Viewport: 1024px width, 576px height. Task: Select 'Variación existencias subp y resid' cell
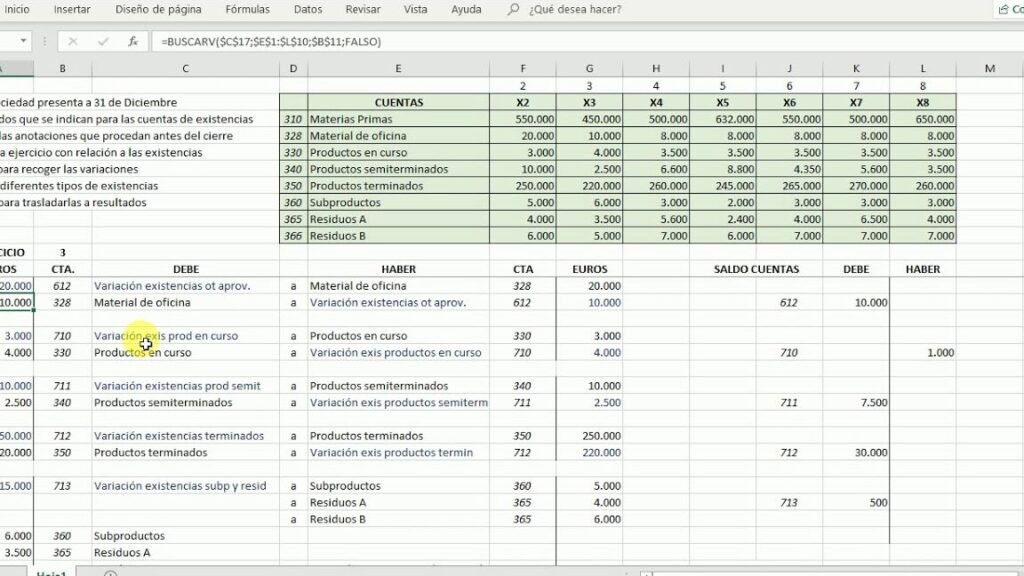(185, 486)
